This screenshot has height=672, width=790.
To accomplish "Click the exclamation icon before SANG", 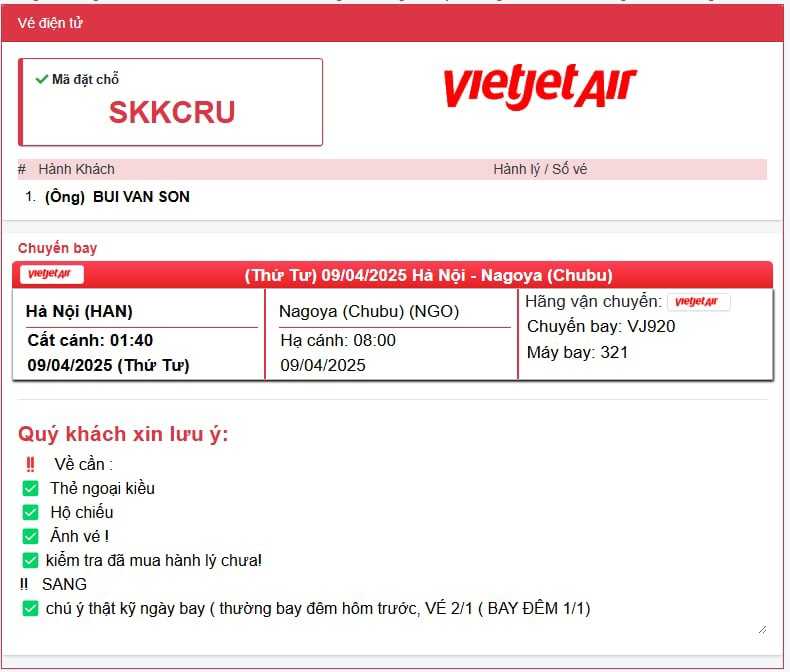I will (24, 584).
